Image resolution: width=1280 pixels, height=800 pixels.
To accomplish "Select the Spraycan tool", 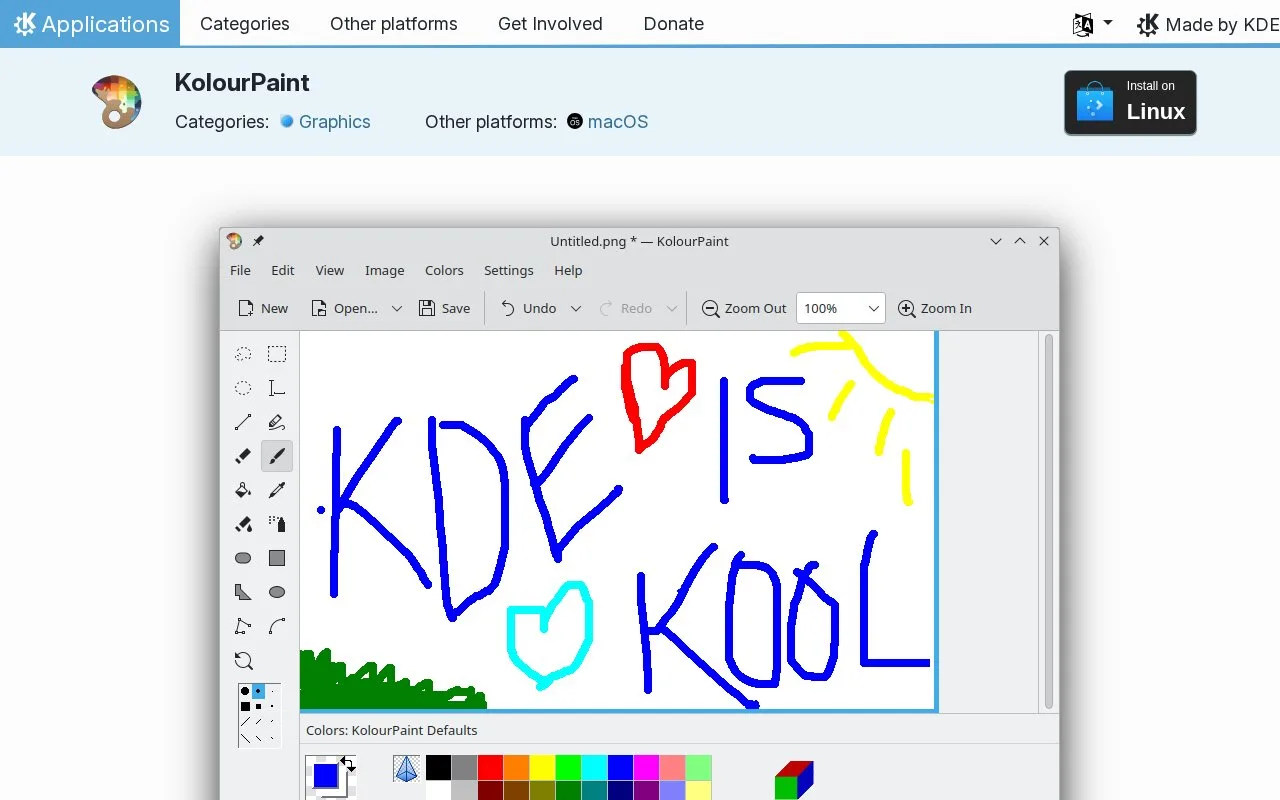I will [x=277, y=524].
